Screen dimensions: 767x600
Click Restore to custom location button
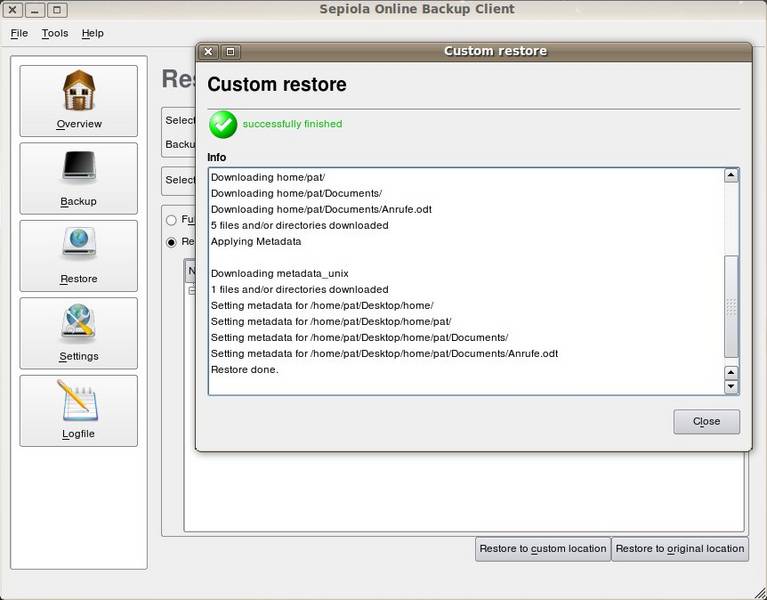point(543,549)
